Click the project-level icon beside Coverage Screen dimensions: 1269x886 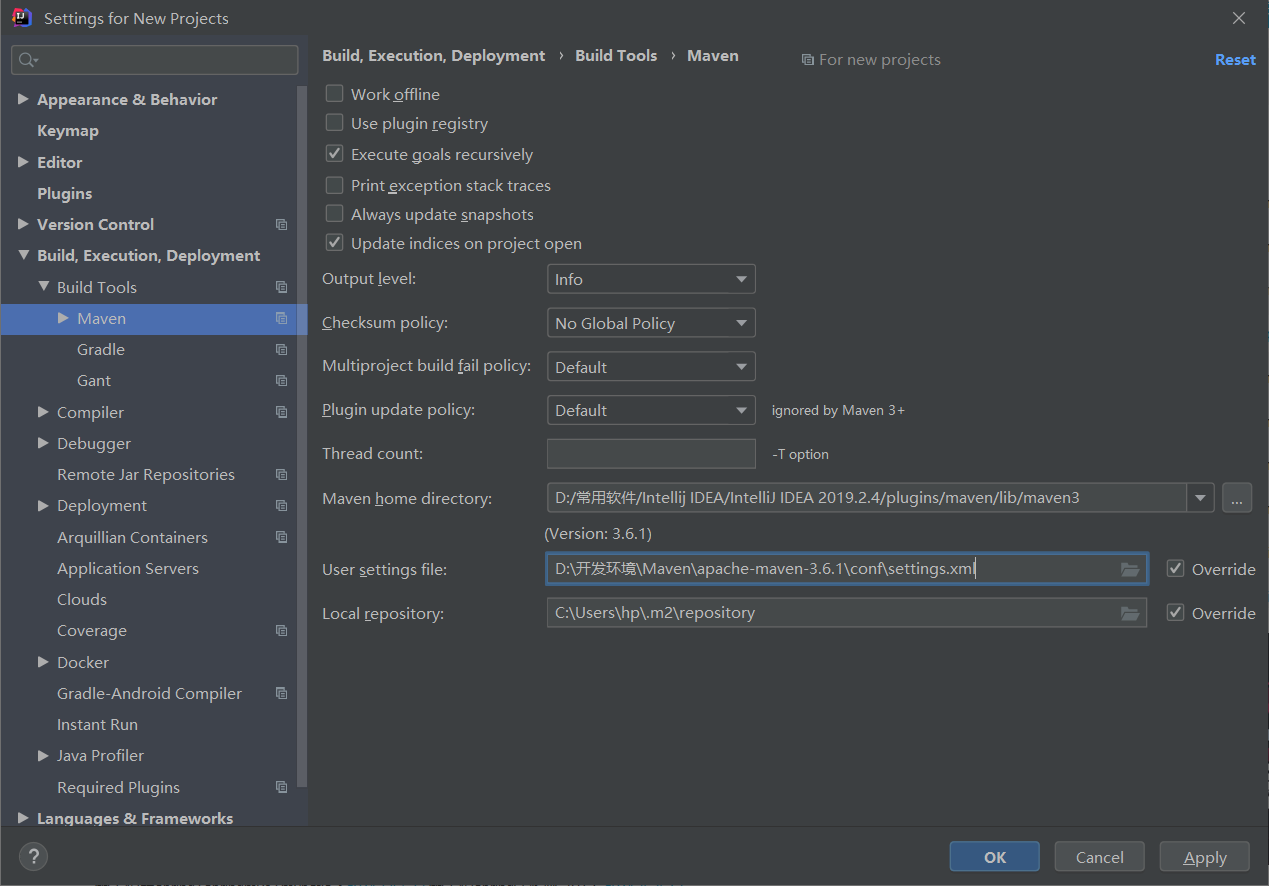[x=281, y=631]
